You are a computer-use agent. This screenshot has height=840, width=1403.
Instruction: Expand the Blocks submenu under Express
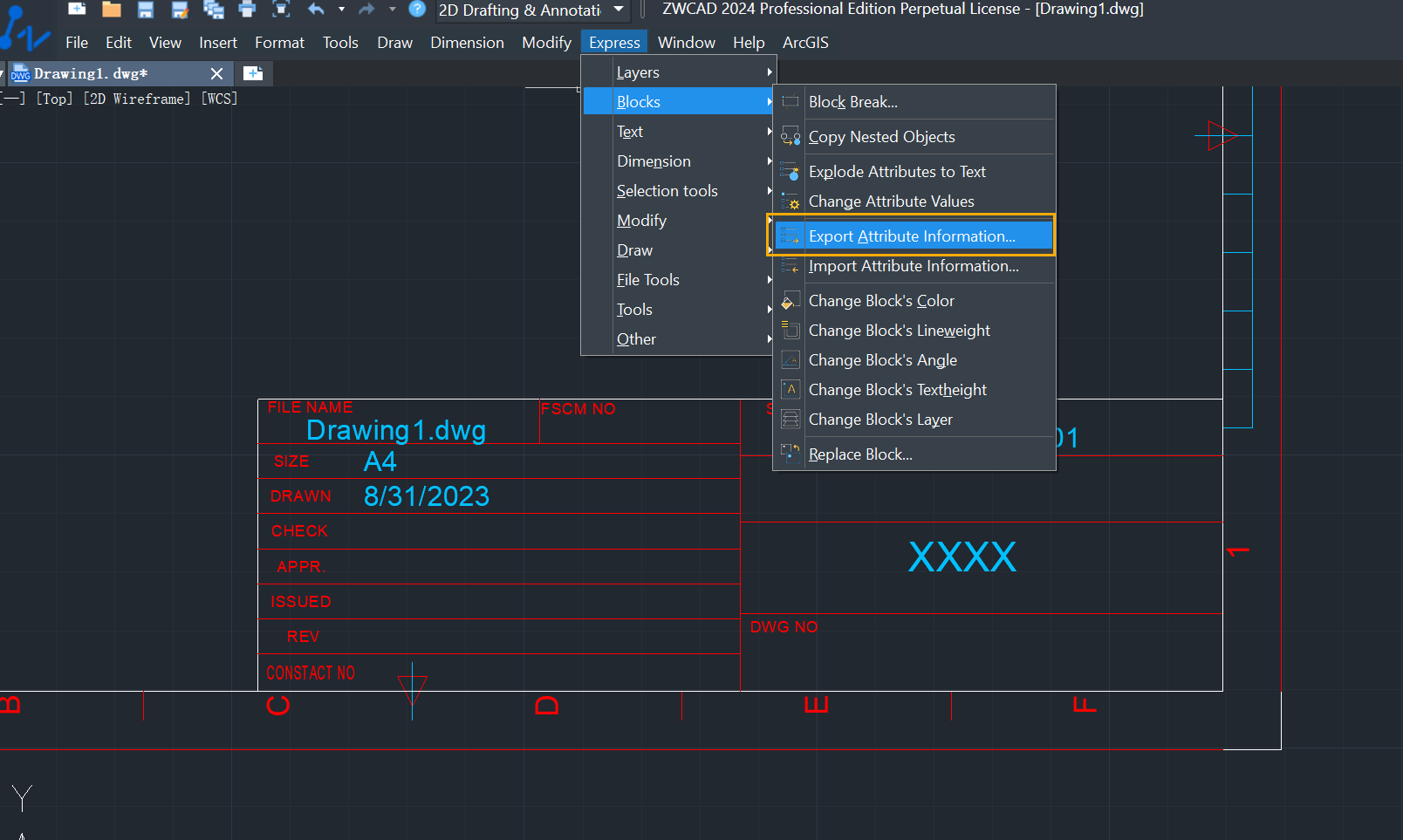pos(679,102)
